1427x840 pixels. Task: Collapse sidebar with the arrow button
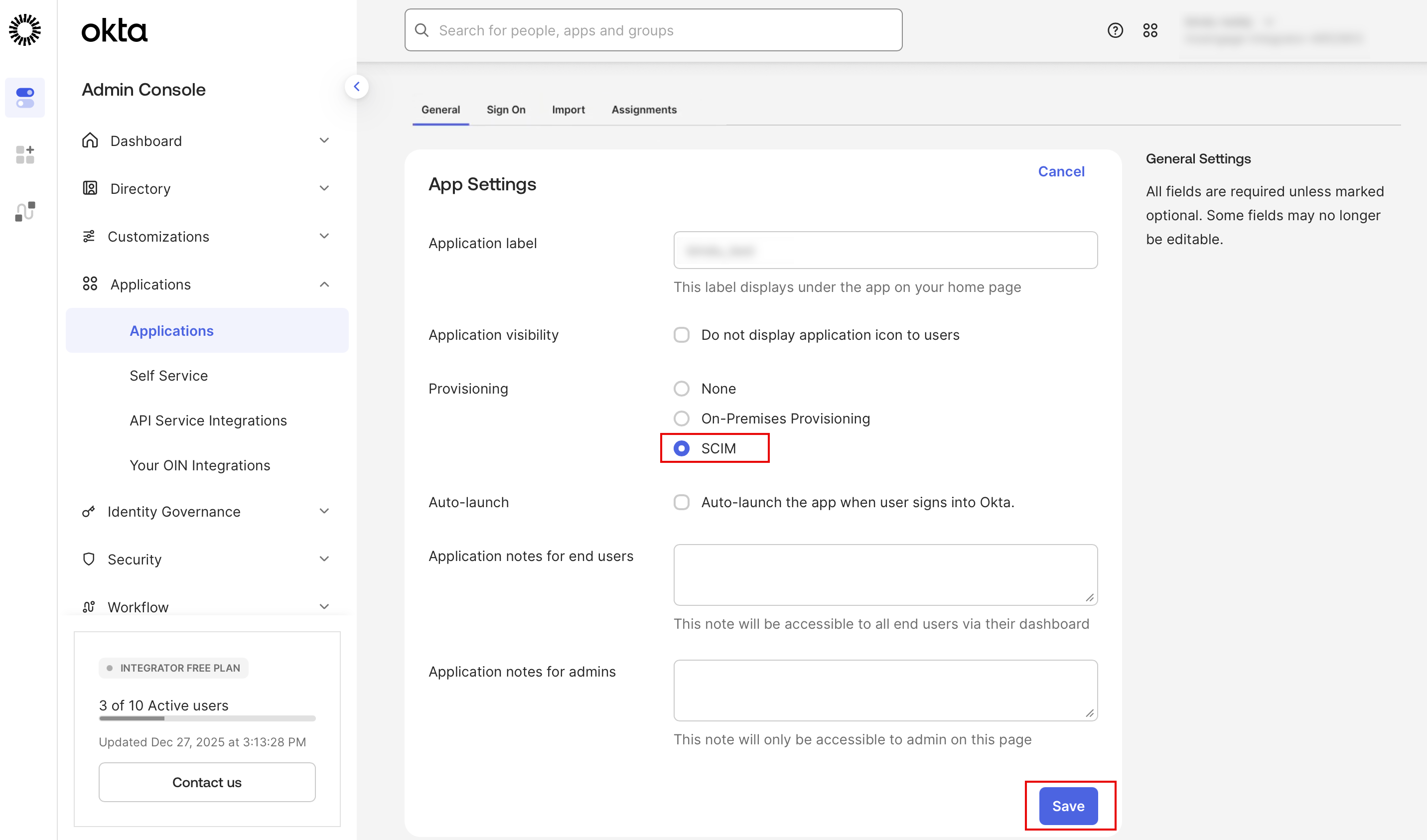[x=357, y=87]
